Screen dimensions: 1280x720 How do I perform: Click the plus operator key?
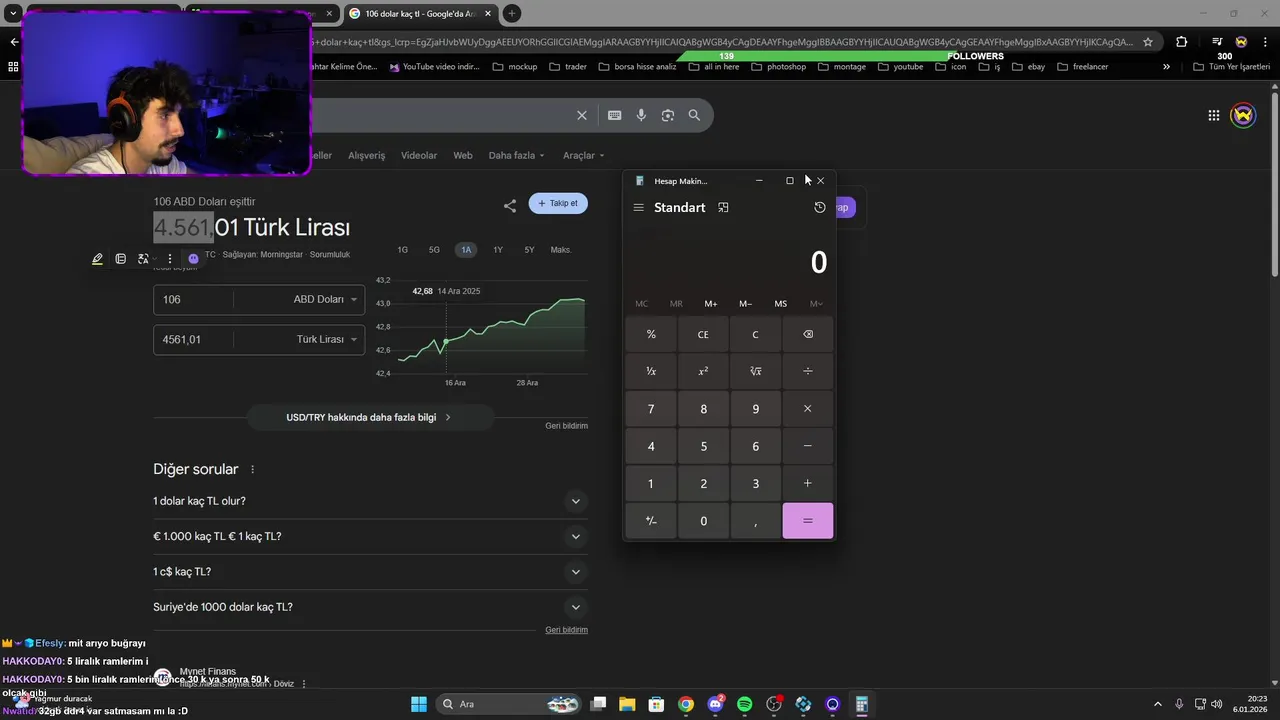[808, 483]
